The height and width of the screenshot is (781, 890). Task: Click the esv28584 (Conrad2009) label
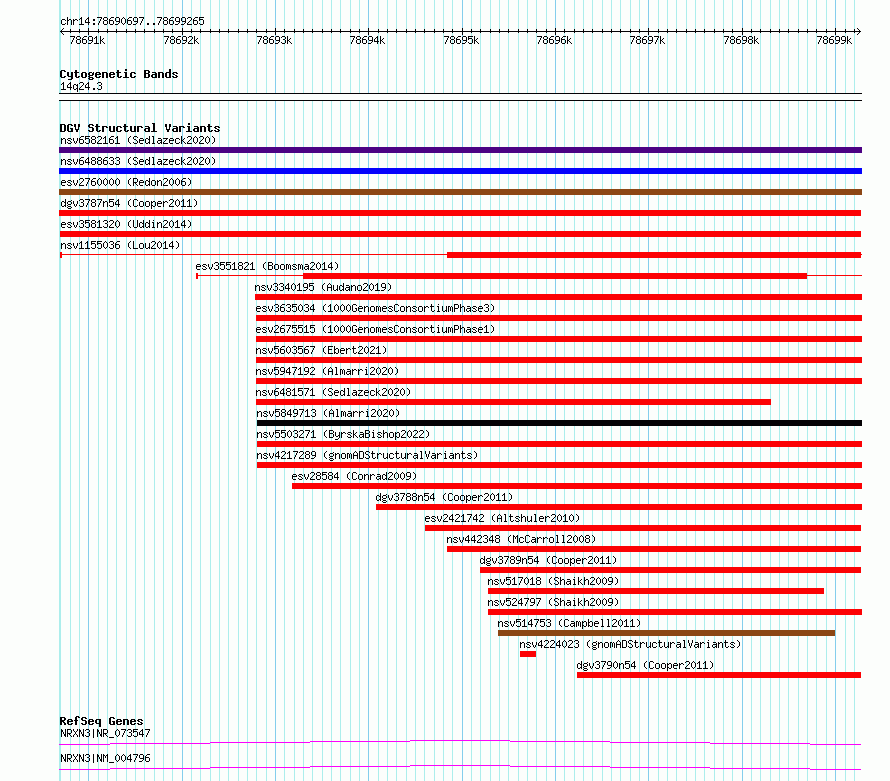click(354, 476)
